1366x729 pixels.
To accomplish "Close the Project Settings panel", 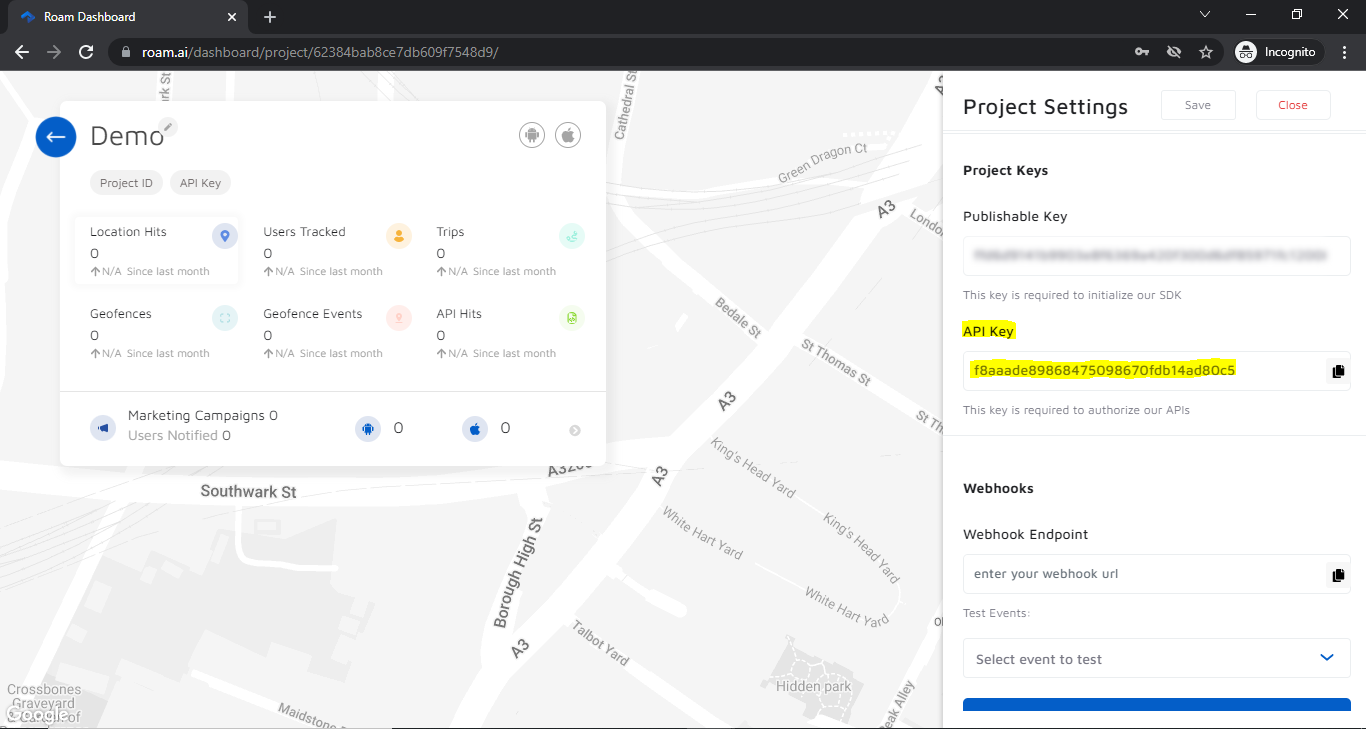I will click(1293, 105).
